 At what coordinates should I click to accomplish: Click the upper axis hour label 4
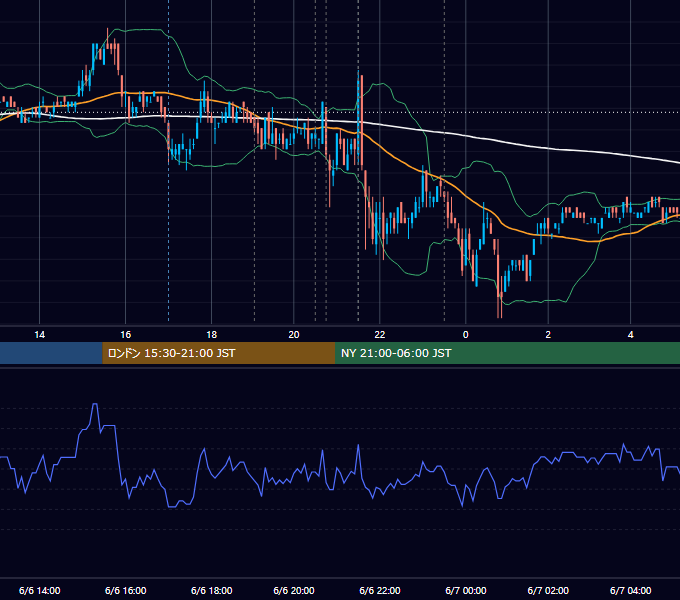pyautogui.click(x=631, y=335)
